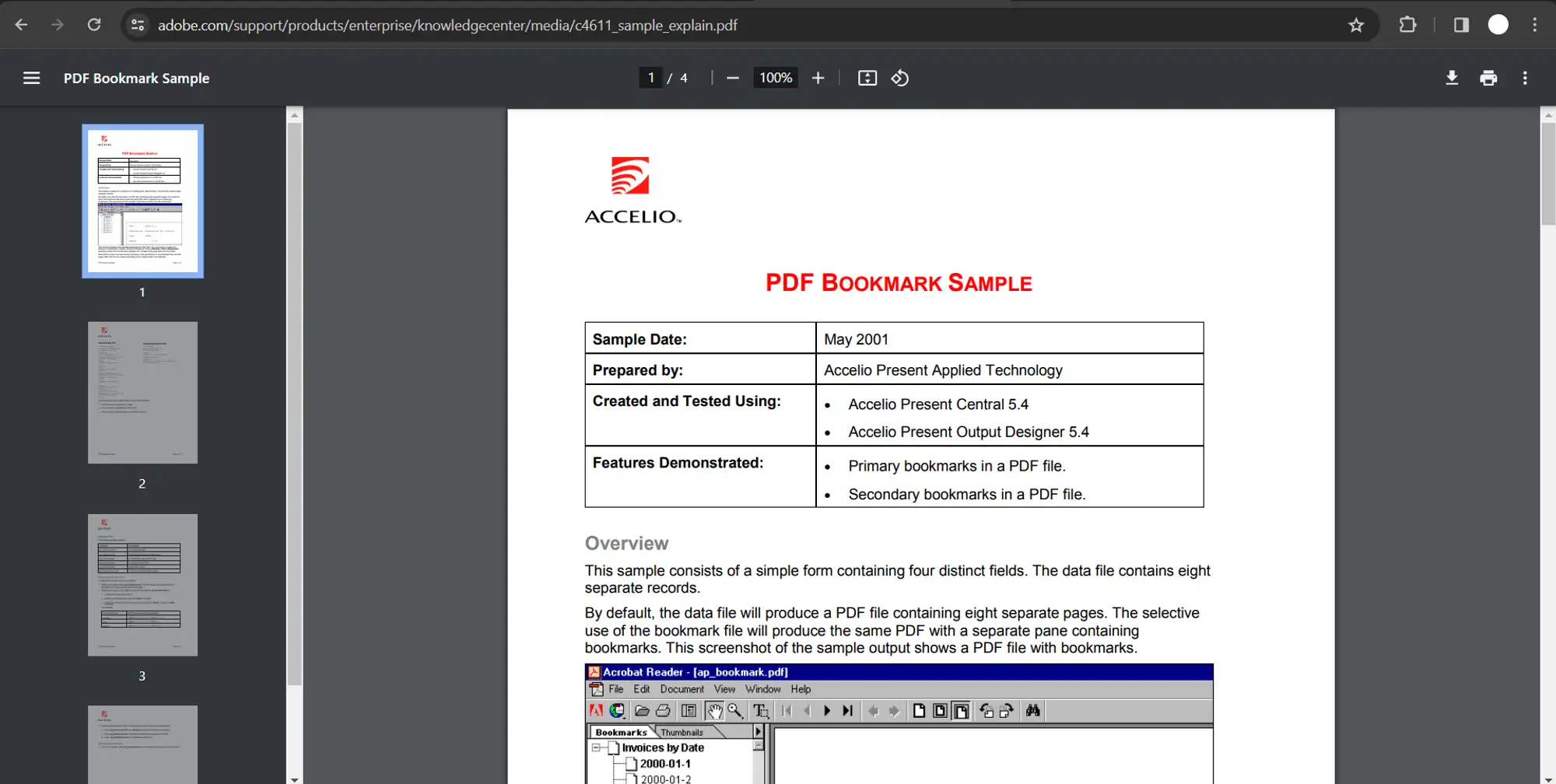This screenshot has height=784, width=1556.
Task: Click last page arrow in Acrobat screenshot
Action: 848,711
